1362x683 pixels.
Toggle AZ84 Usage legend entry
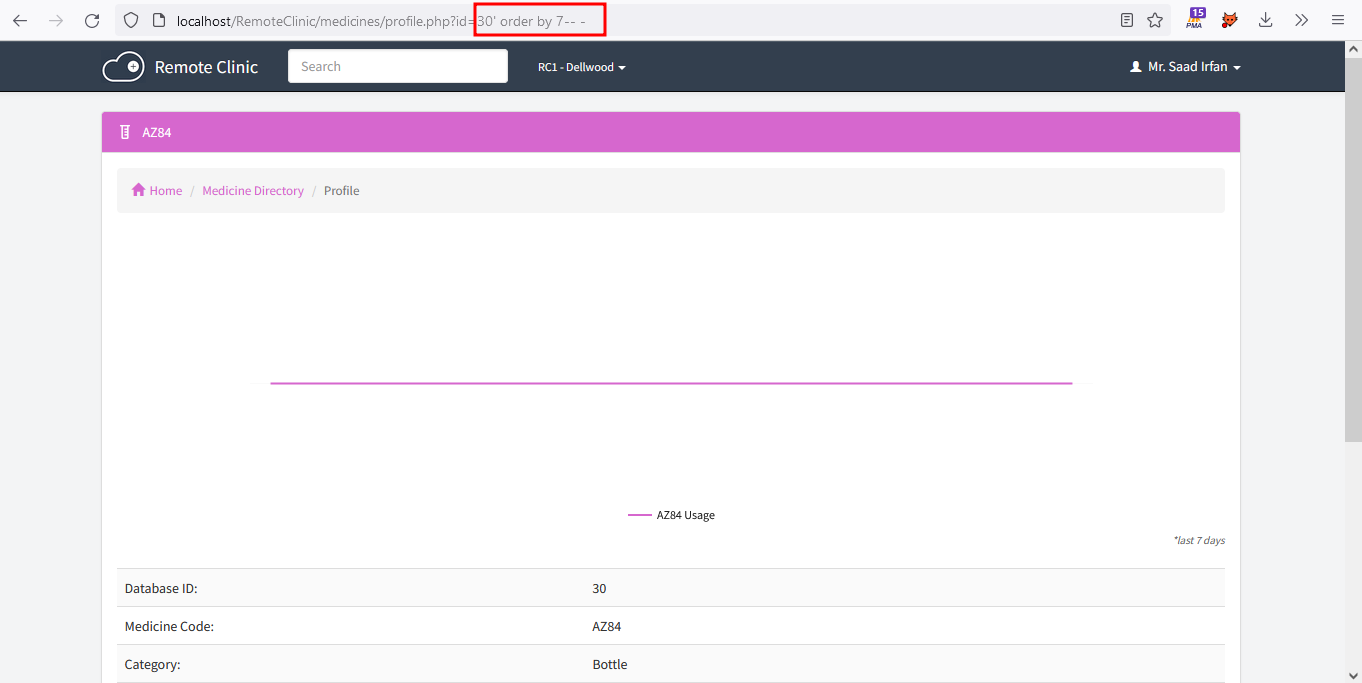click(x=671, y=515)
